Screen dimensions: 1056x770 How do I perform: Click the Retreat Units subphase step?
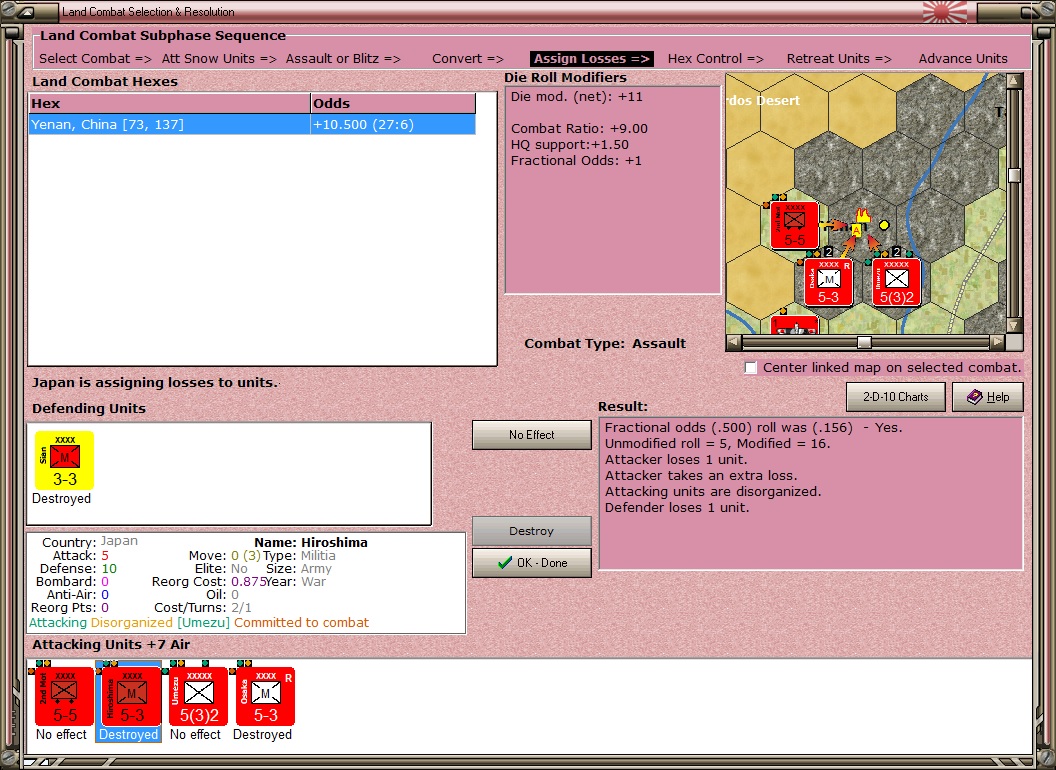[x=838, y=59]
